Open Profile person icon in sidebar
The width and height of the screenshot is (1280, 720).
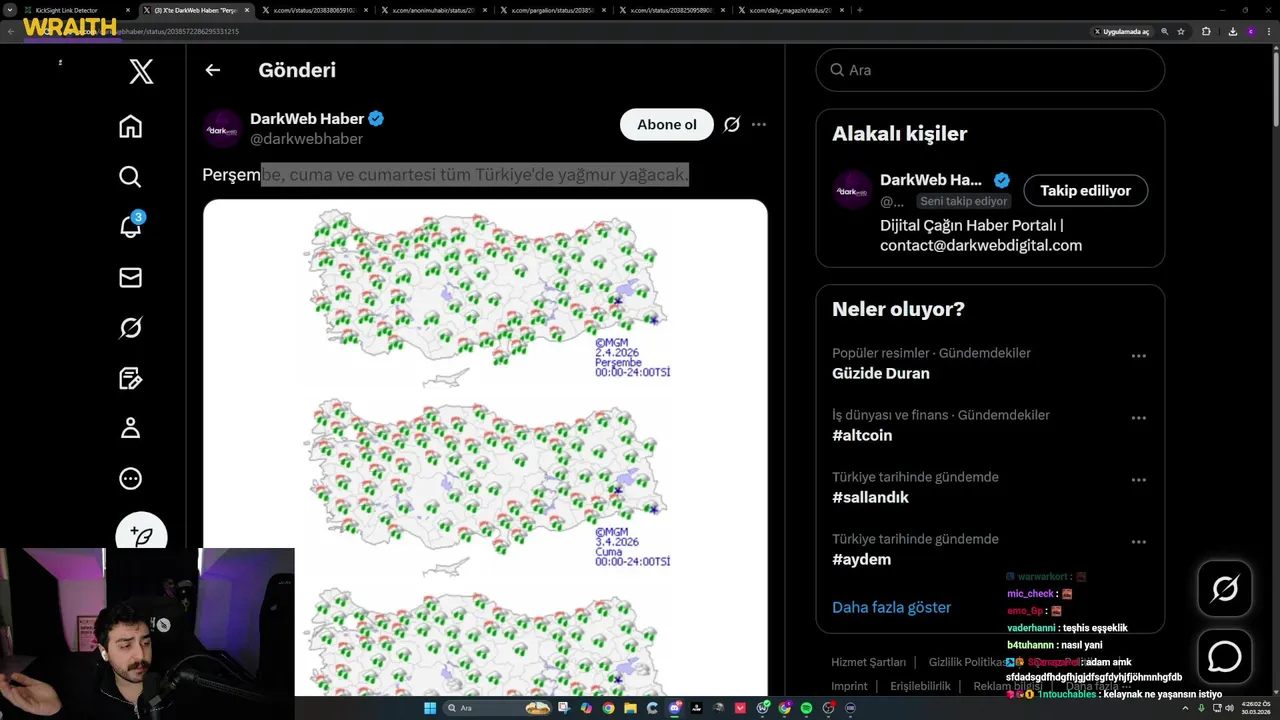pyautogui.click(x=130, y=428)
